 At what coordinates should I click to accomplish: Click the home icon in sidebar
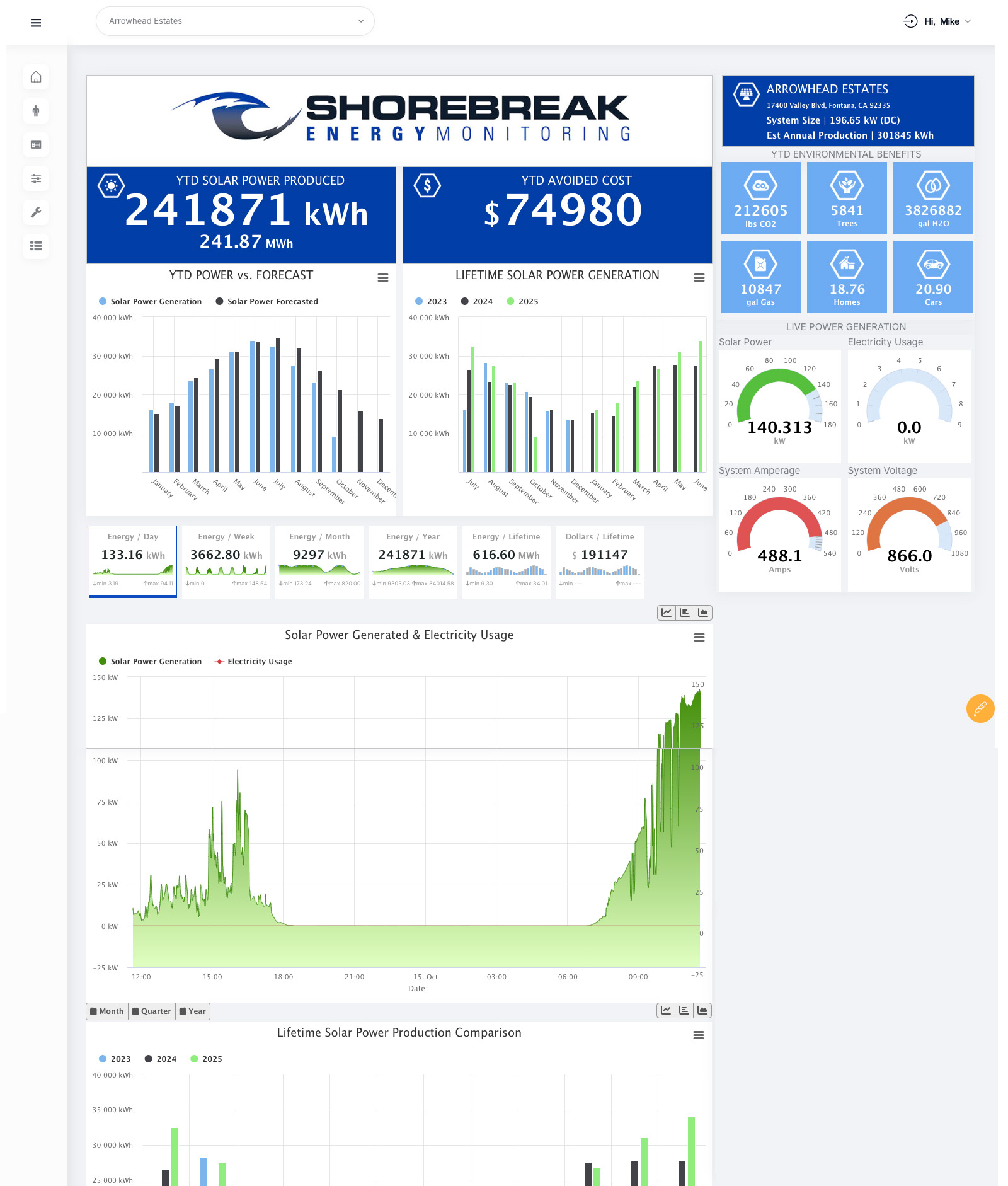36,77
